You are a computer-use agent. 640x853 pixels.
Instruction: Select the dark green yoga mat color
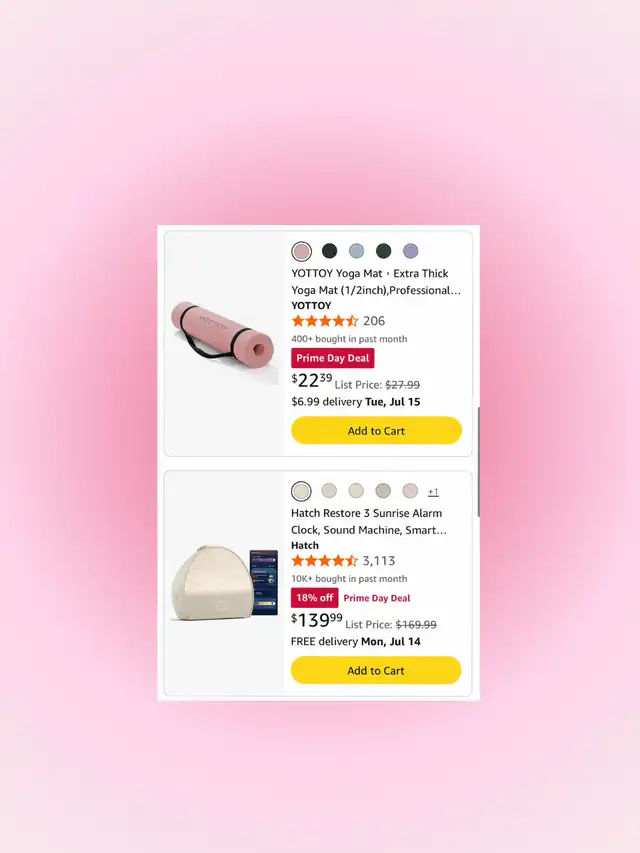coord(384,251)
